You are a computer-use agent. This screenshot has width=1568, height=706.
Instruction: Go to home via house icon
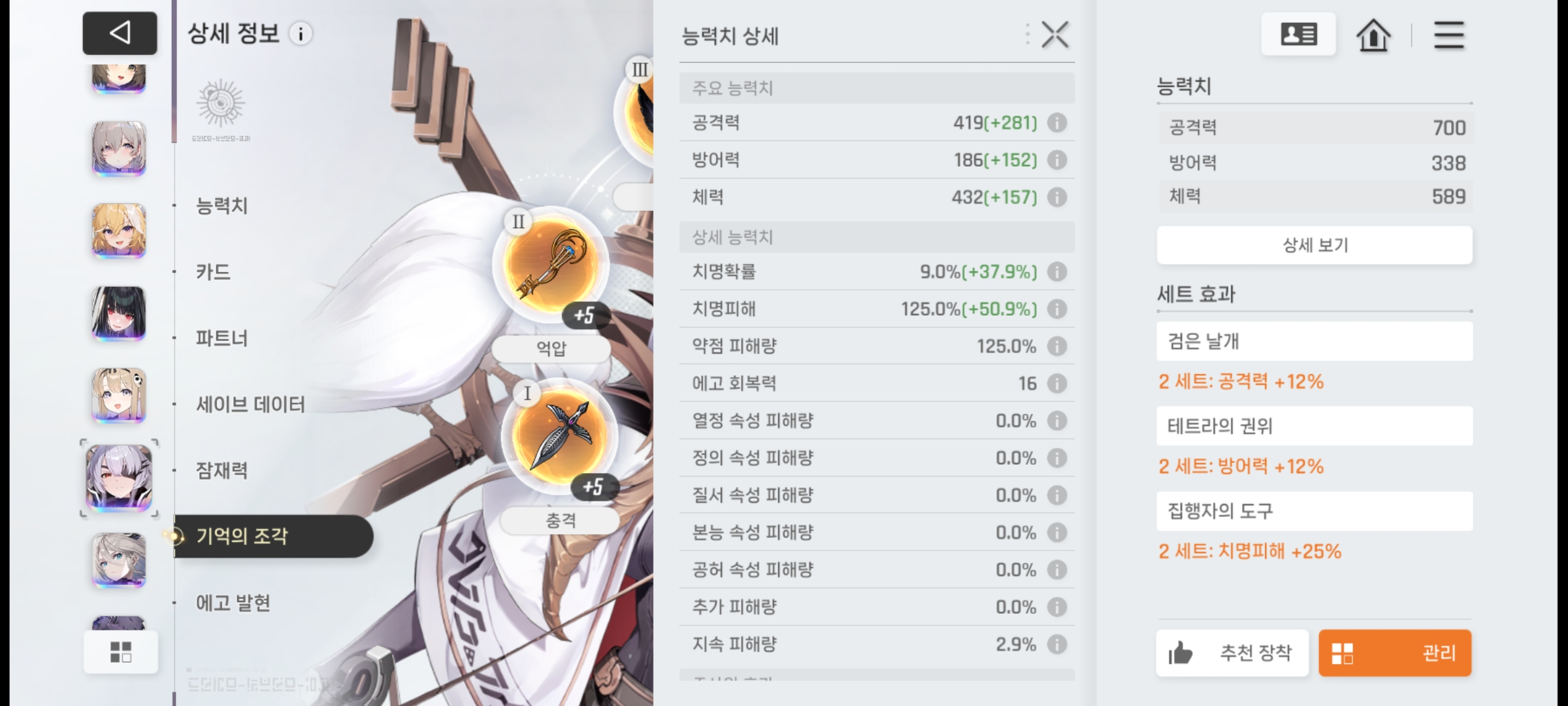[1373, 34]
